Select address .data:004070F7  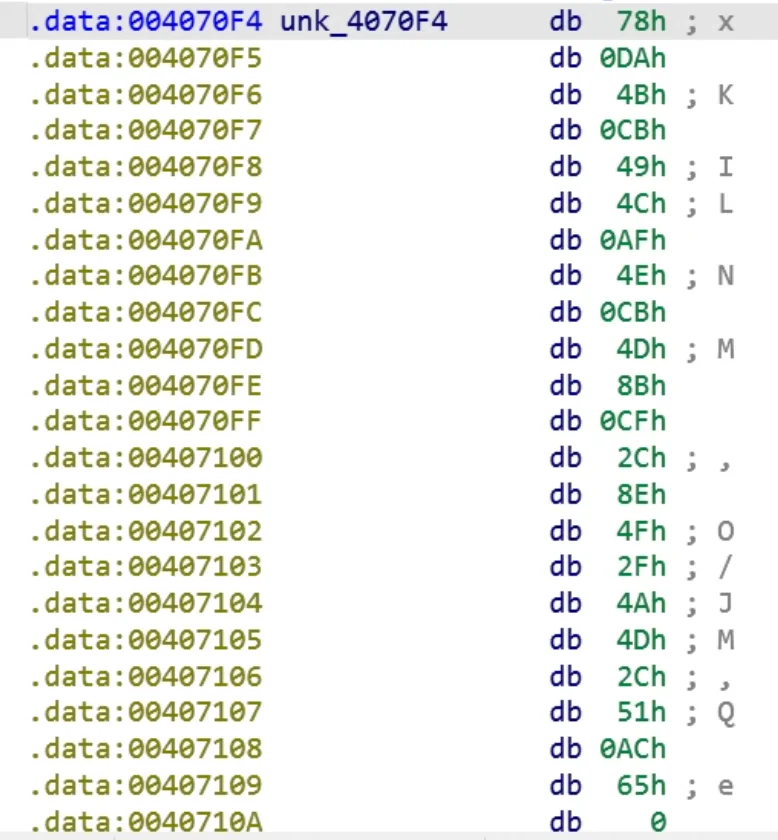pyautogui.click(x=146, y=131)
